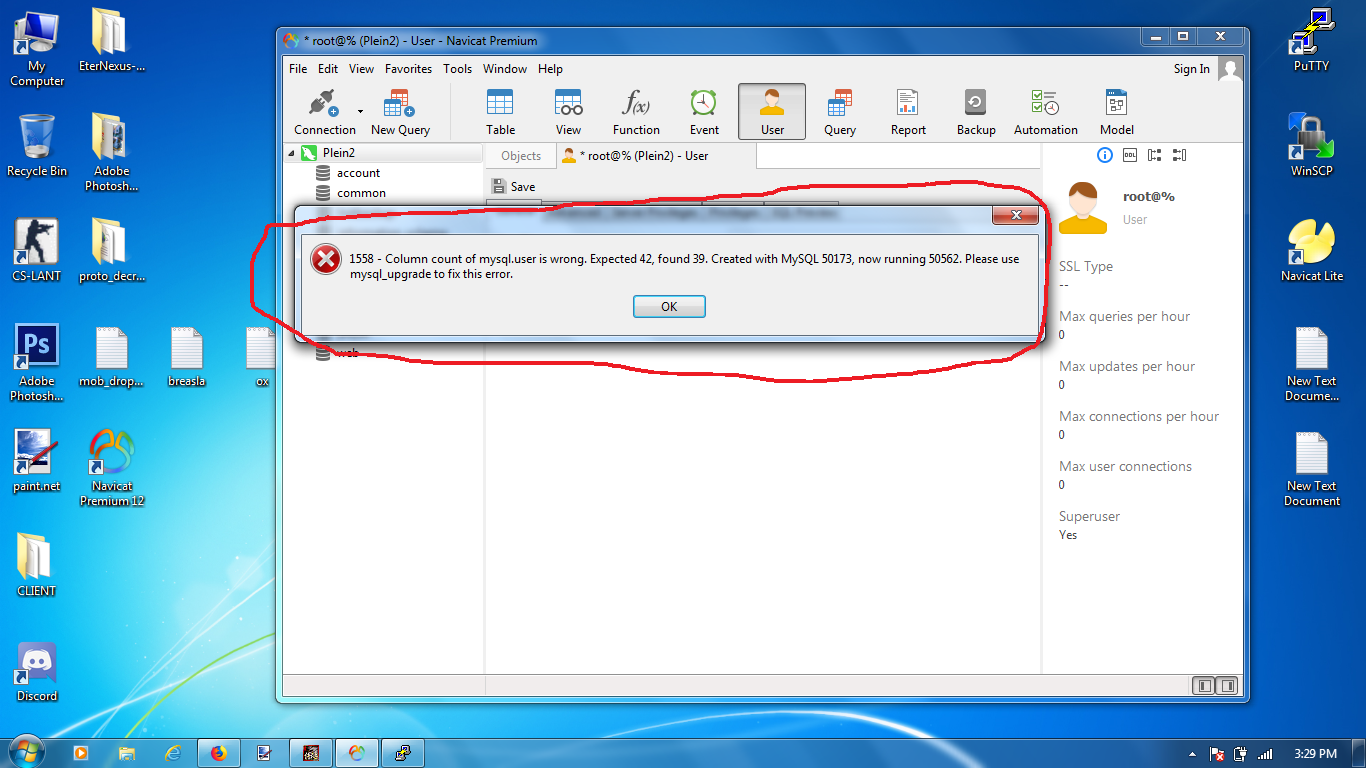Open My Computer desktop icon

click(x=37, y=48)
